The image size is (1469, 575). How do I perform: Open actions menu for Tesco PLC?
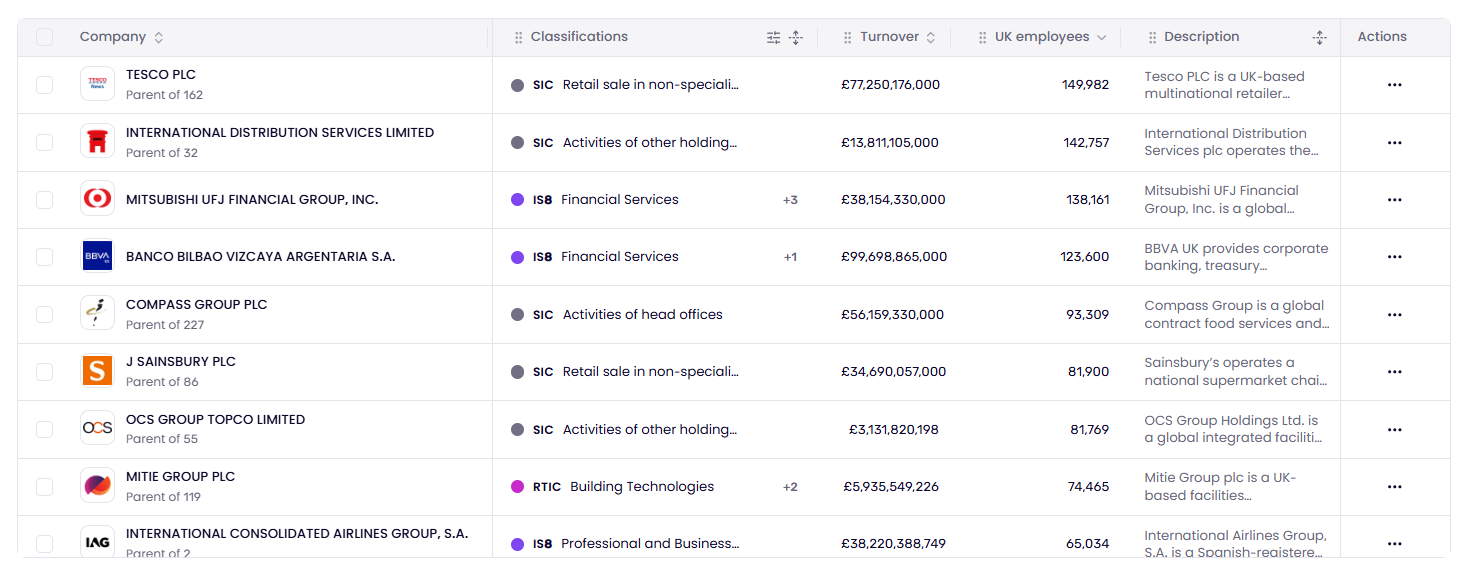pos(1394,85)
